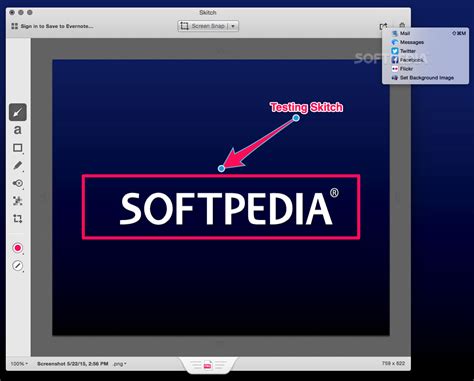Click the image dimensions text

(393, 363)
